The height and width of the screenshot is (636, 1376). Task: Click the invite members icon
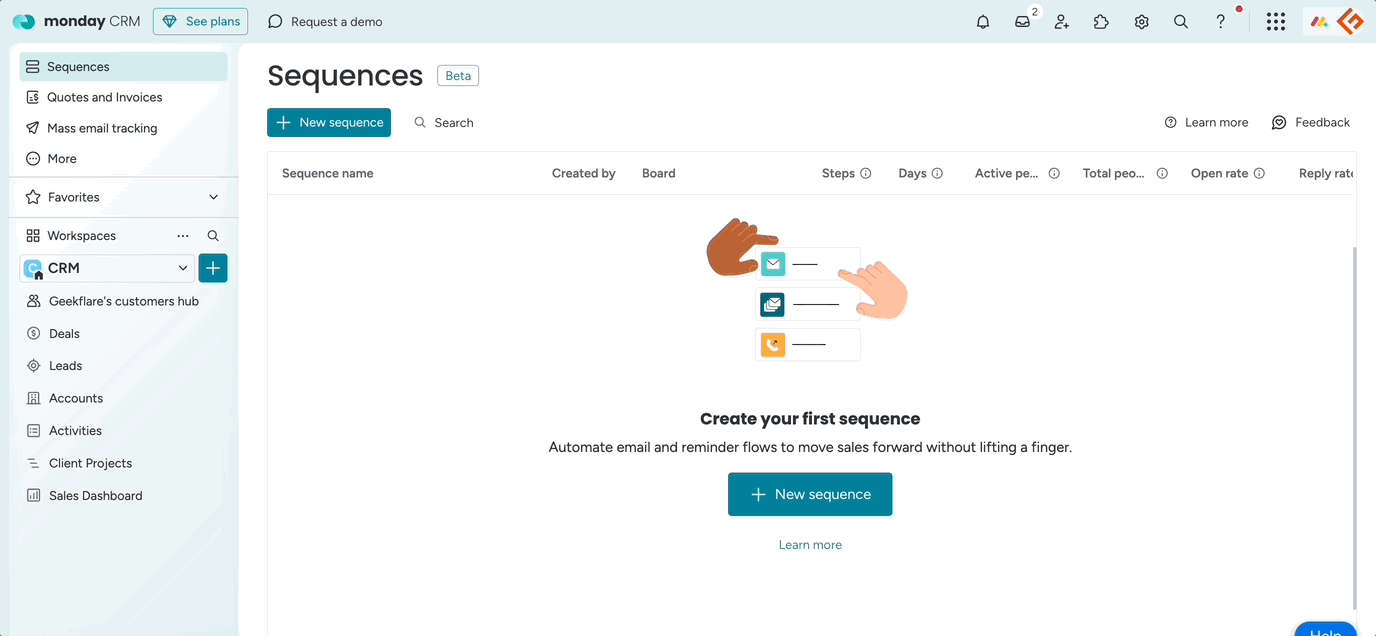pos(1062,21)
